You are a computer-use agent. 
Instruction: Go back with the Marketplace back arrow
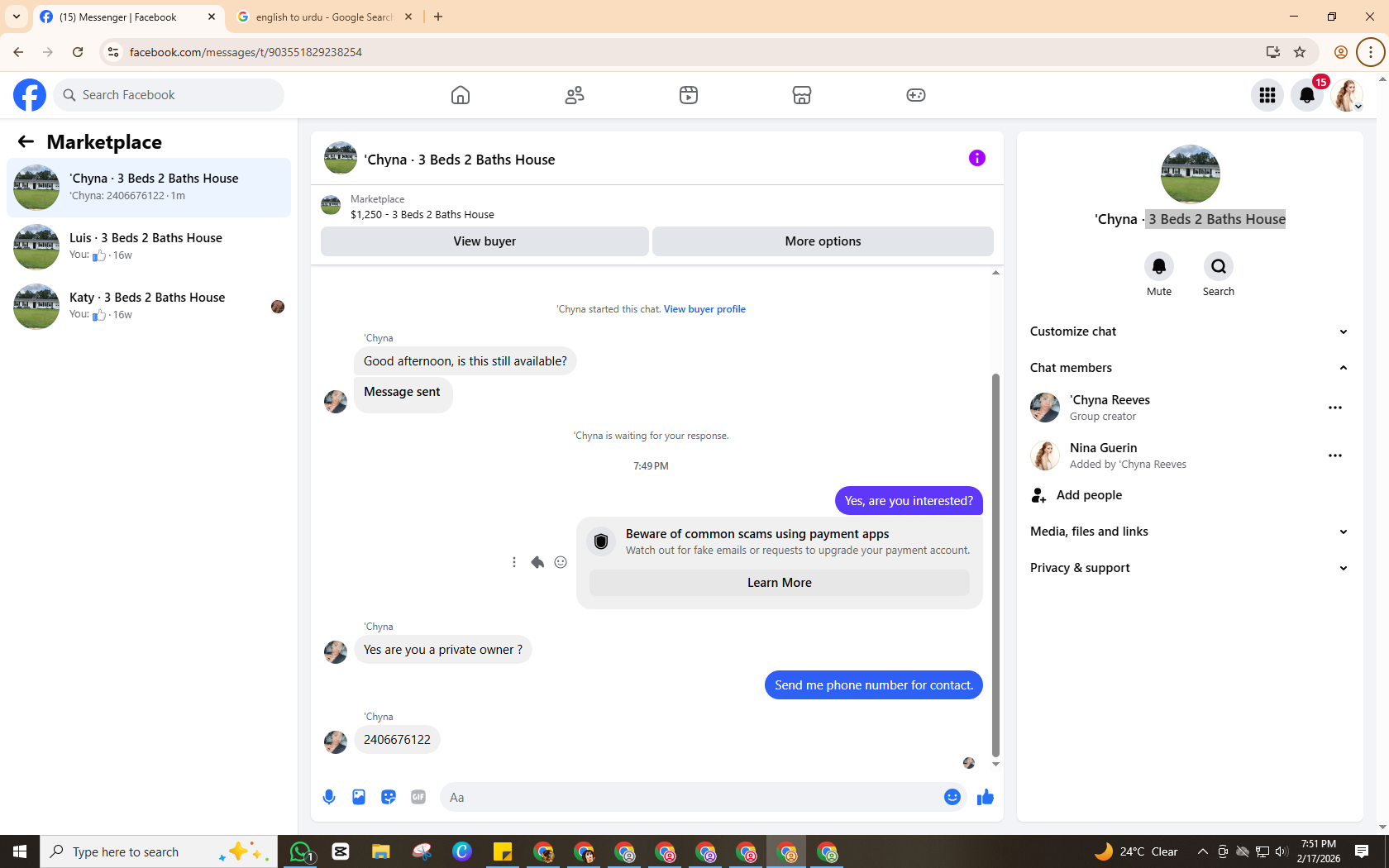point(26,142)
